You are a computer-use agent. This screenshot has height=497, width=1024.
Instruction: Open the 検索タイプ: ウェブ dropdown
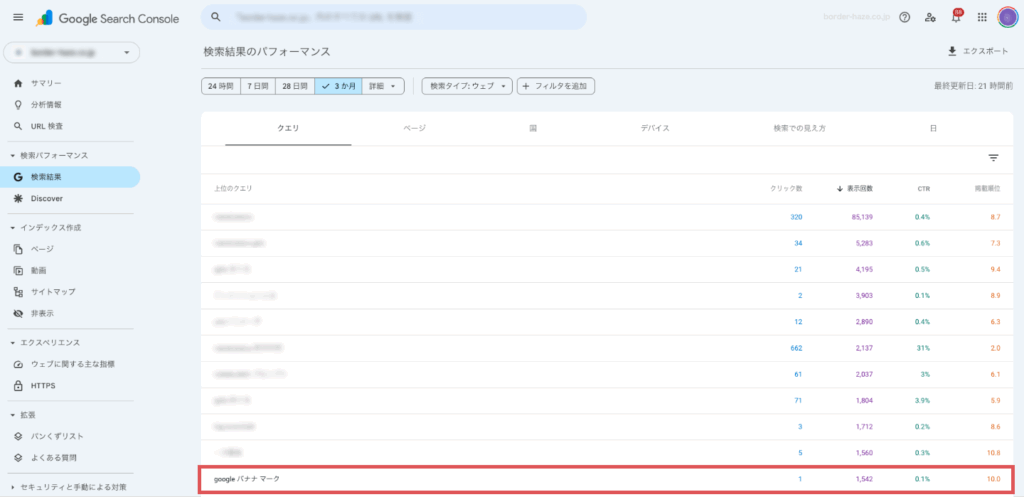tap(467, 87)
